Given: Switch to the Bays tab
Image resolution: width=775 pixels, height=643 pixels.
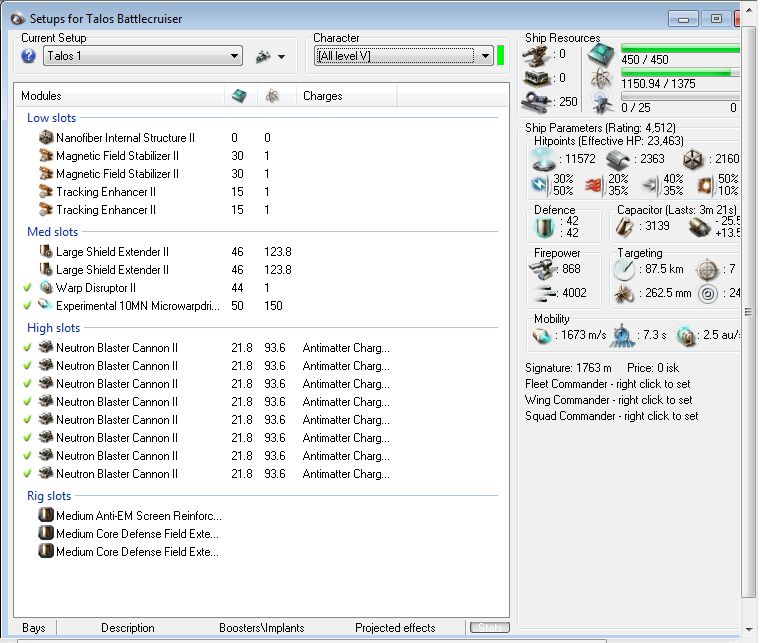Looking at the screenshot, I should point(34,628).
